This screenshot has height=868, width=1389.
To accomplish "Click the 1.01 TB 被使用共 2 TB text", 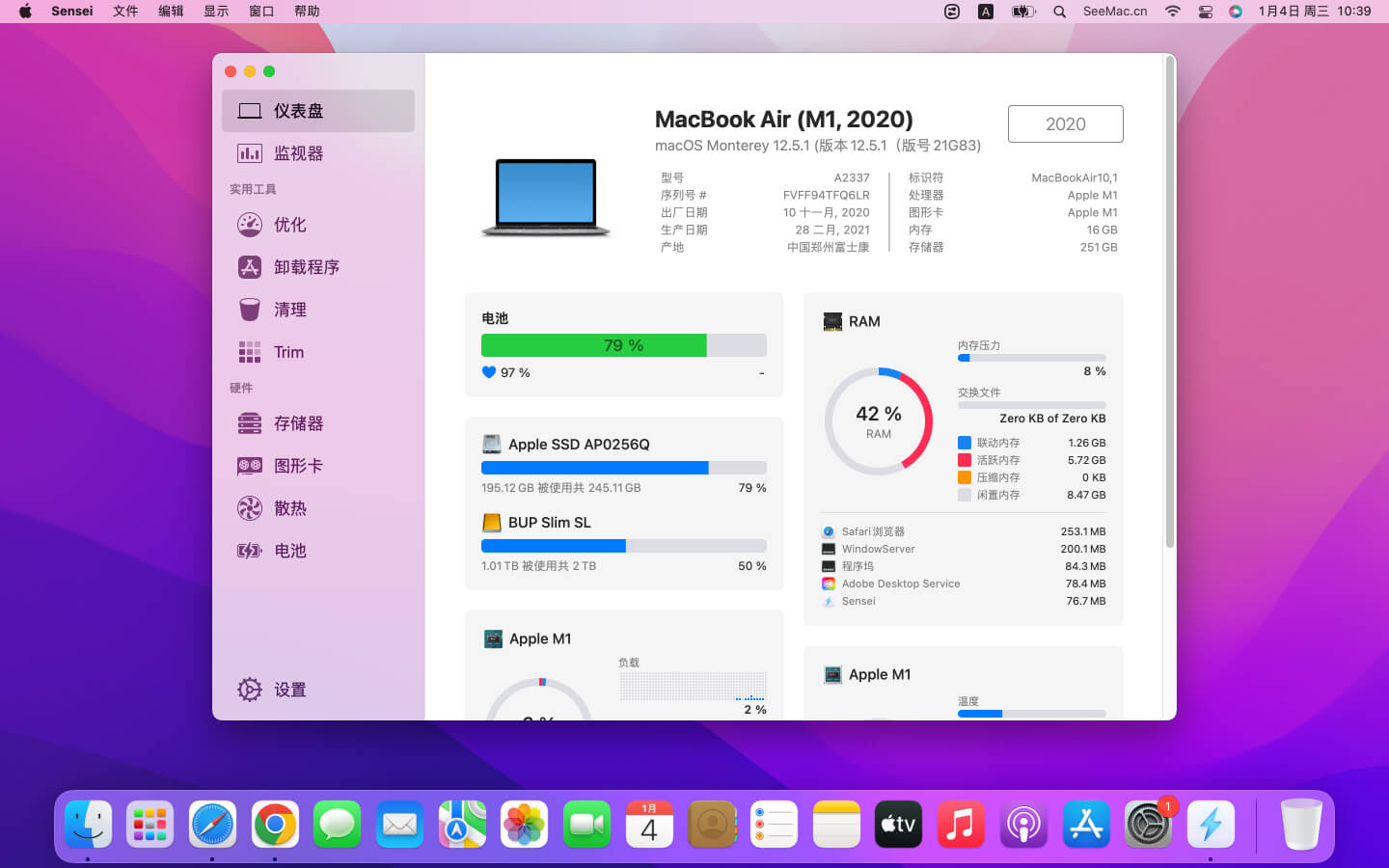I will pyautogui.click(x=539, y=566).
